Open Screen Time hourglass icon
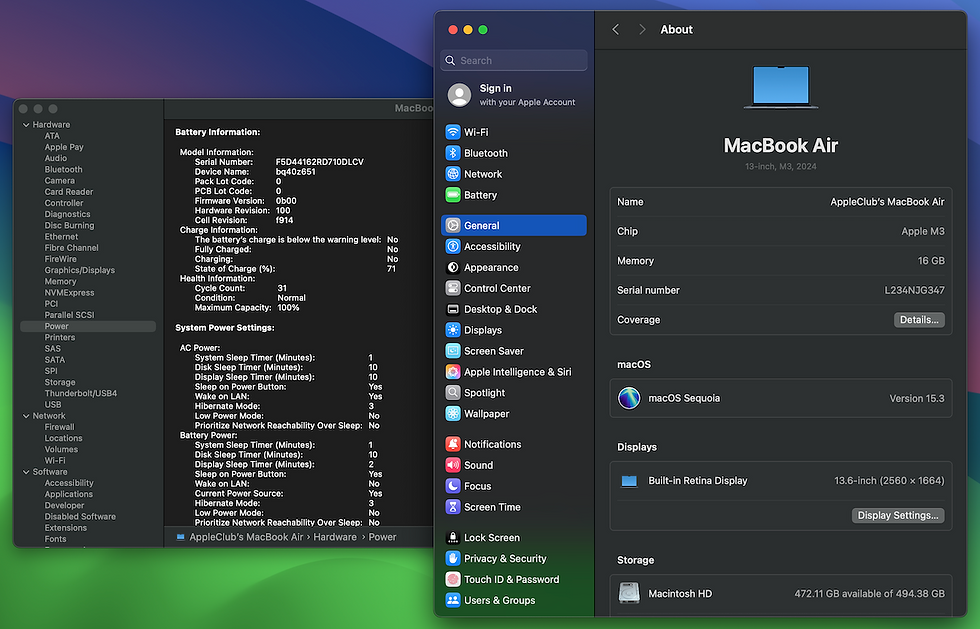 tap(452, 507)
